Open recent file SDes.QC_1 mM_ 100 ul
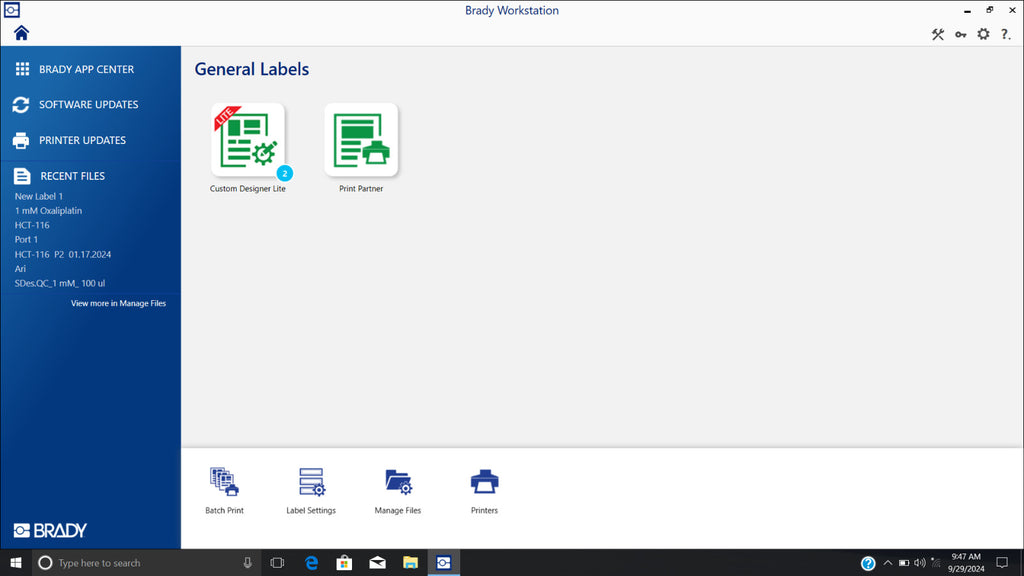1024x576 pixels. 60,283
